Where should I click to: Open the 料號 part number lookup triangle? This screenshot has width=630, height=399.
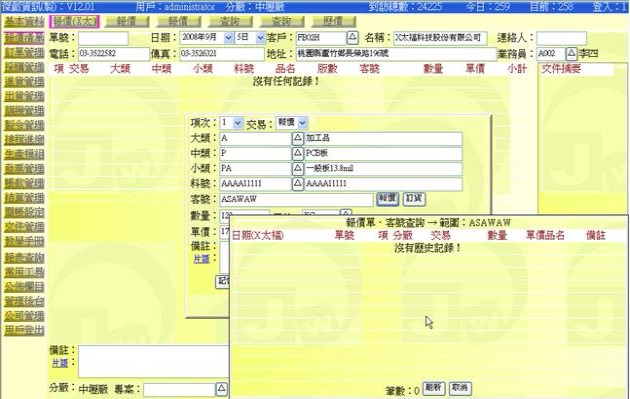click(x=297, y=184)
